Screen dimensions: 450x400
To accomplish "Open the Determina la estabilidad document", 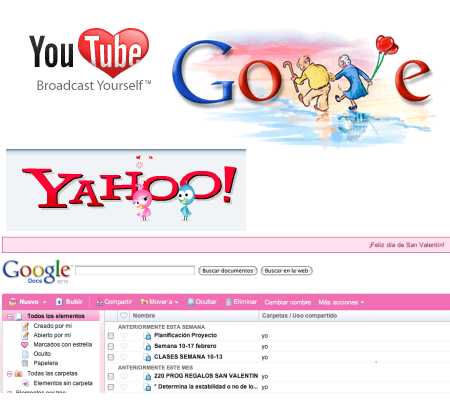I will click(x=206, y=387).
